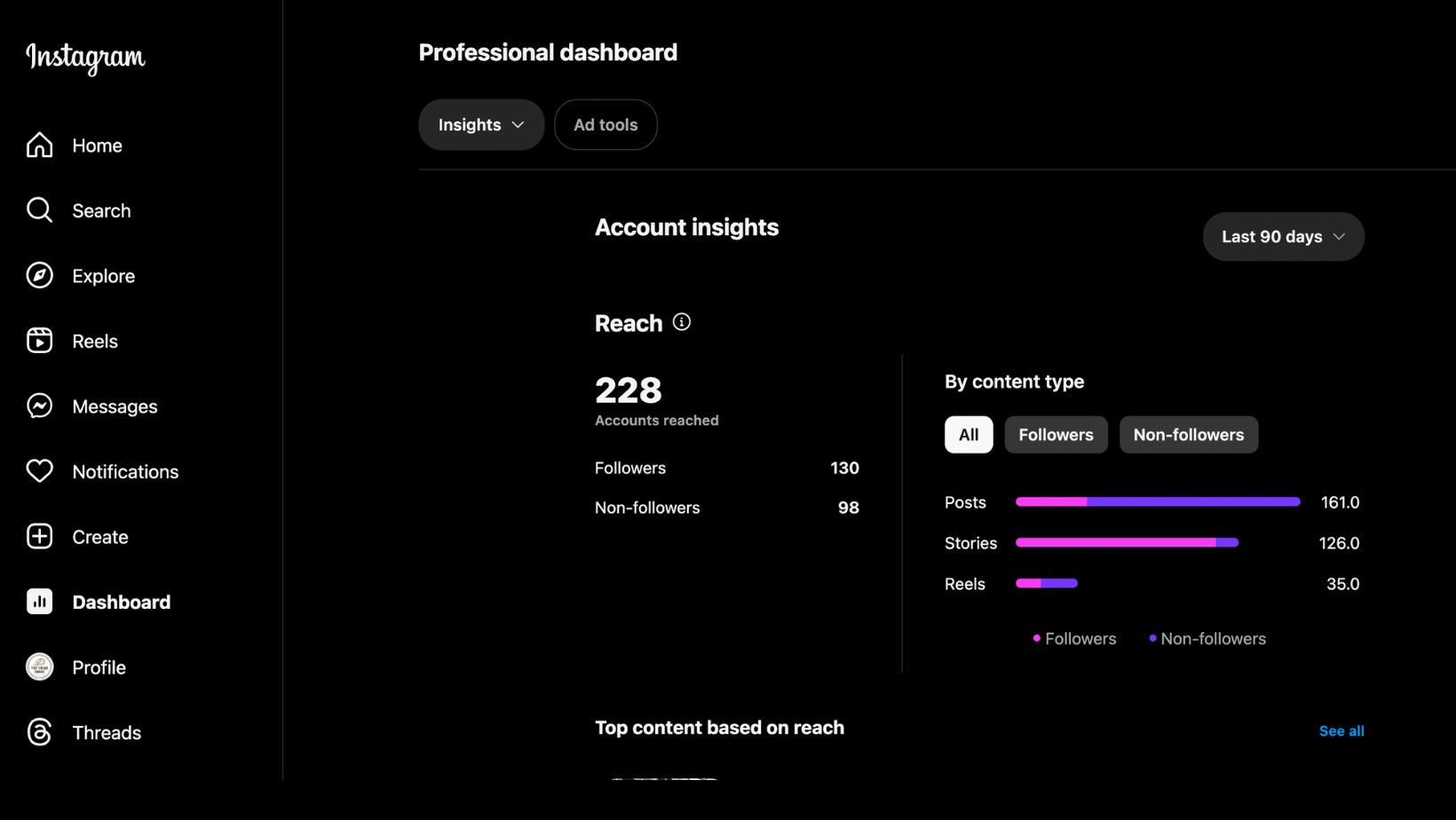Switch to Ad tools tab
Image resolution: width=1456 pixels, height=820 pixels.
pyautogui.click(x=605, y=125)
